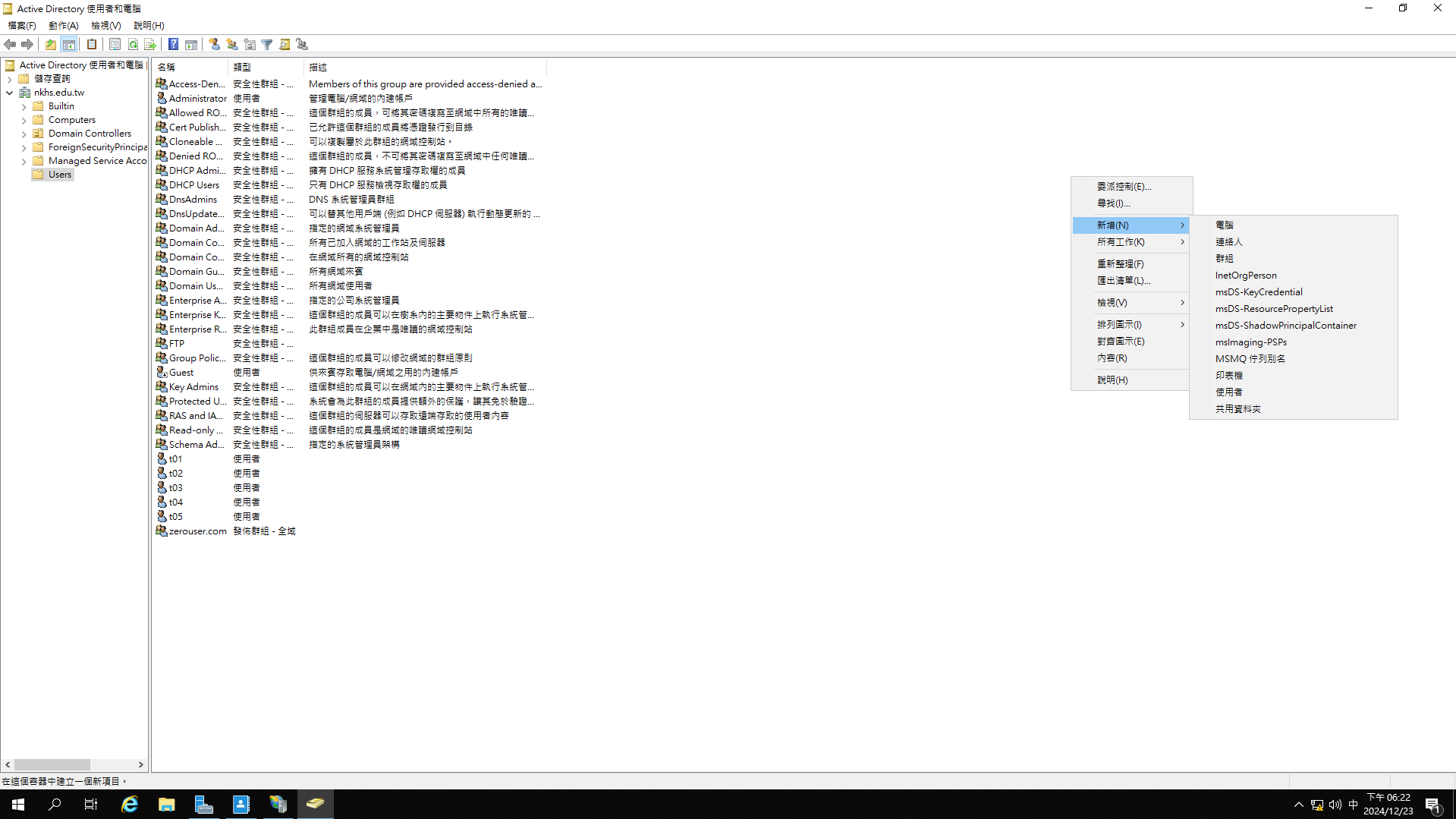
Task: Open the 檢視(V) menu in menu bar
Action: [x=106, y=26]
